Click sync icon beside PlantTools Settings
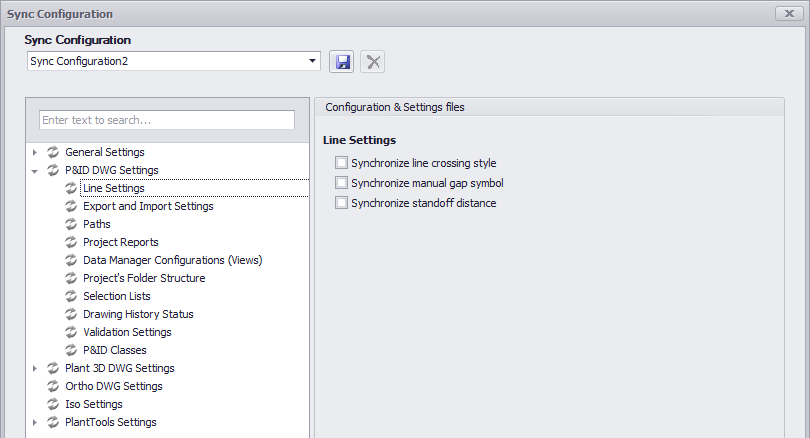This screenshot has height=438, width=810. (53, 422)
